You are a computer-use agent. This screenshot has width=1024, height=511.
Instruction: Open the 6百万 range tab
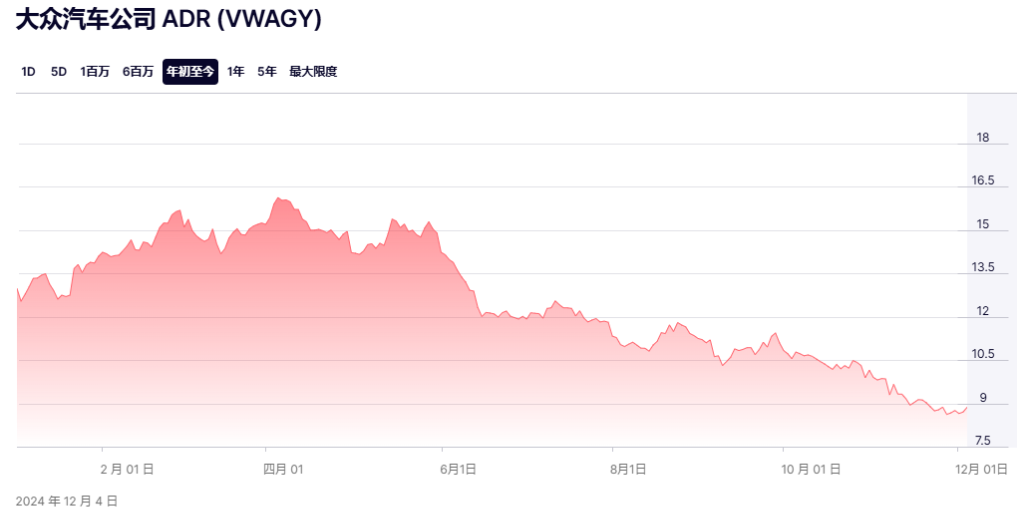[138, 72]
